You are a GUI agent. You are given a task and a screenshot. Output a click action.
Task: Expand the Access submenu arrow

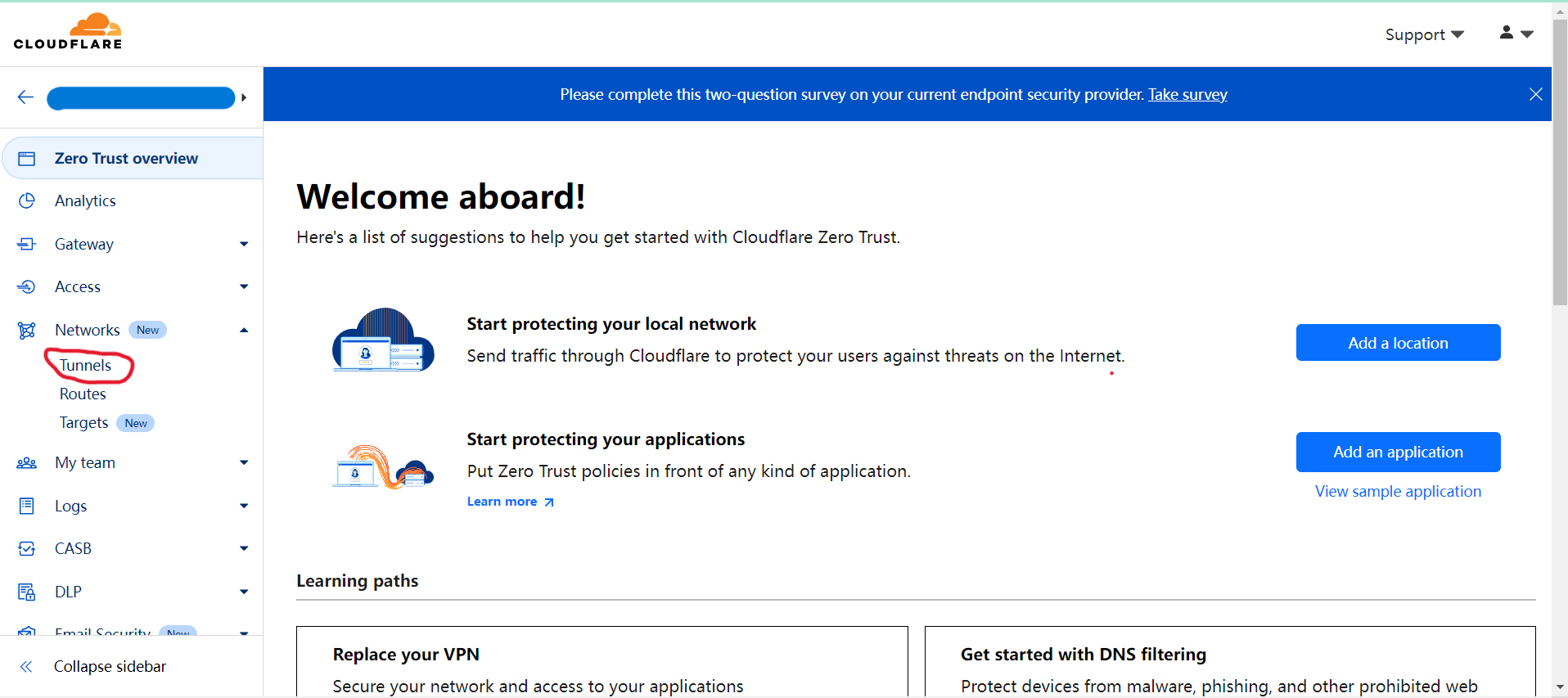click(x=244, y=286)
